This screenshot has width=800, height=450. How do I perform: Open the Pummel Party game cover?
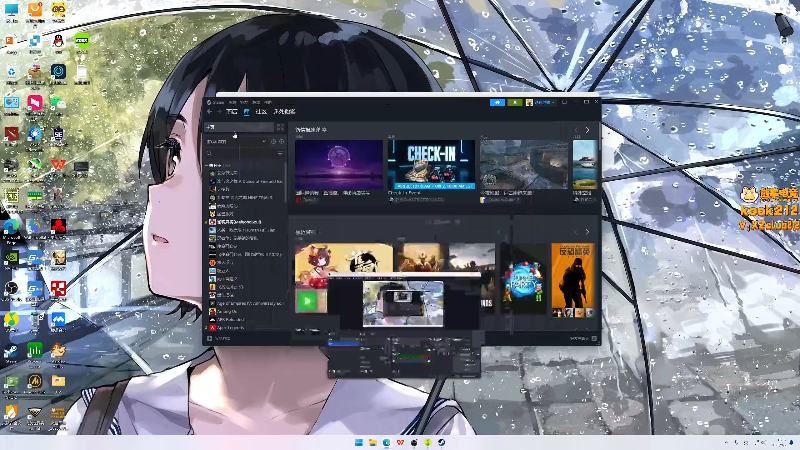(x=524, y=280)
